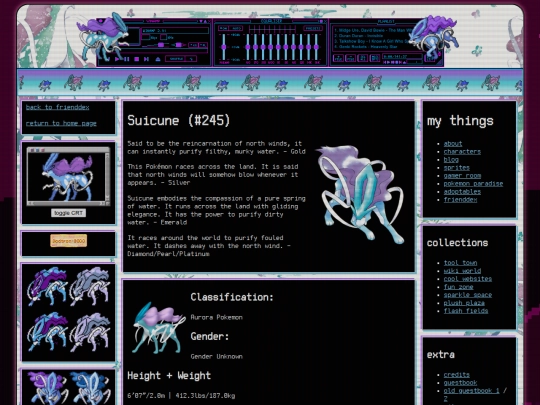The width and height of the screenshot is (540, 405).
Task: Open the 'return to home page' link
Action: [61, 123]
